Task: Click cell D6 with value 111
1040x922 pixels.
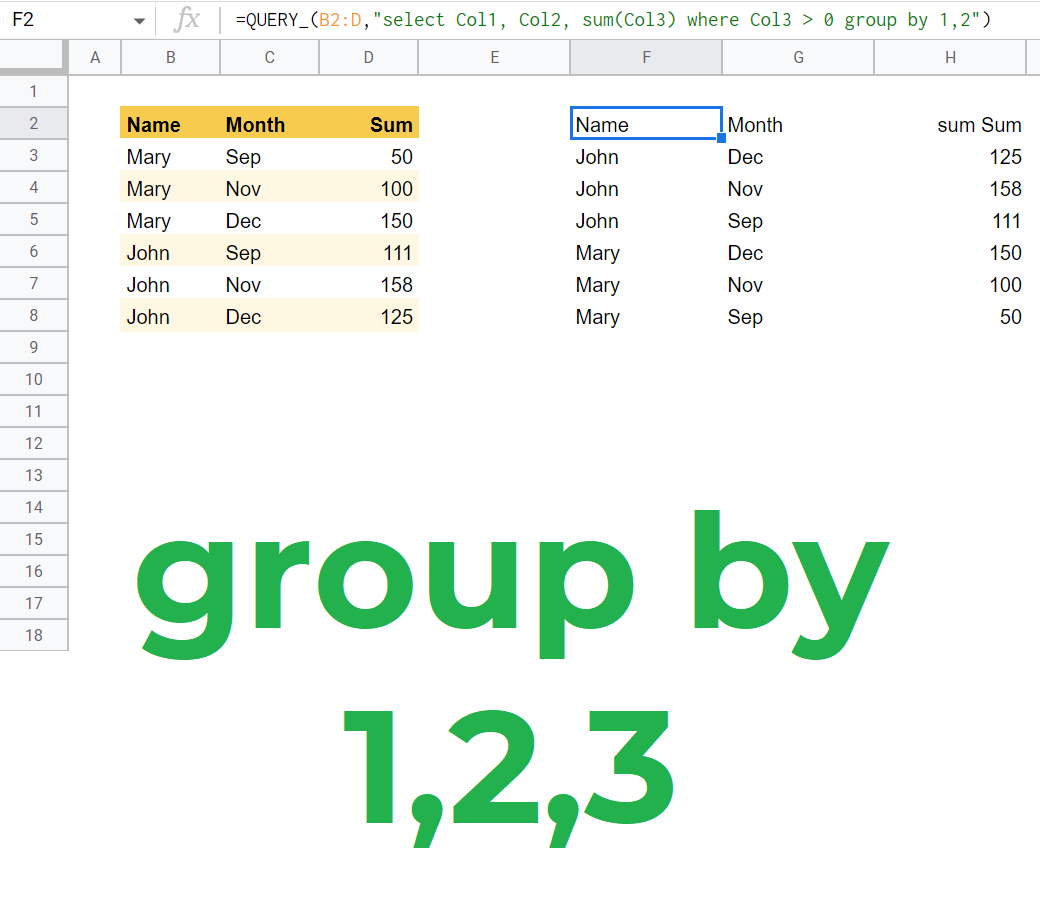Action: [369, 252]
